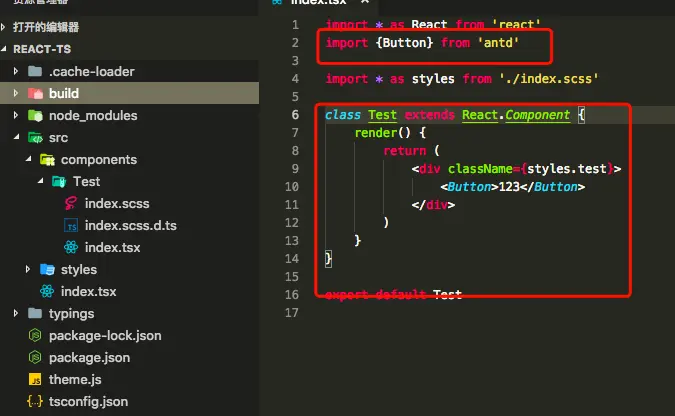Click React icon of index.tsx below styles
The image size is (675, 416).
coord(47,291)
